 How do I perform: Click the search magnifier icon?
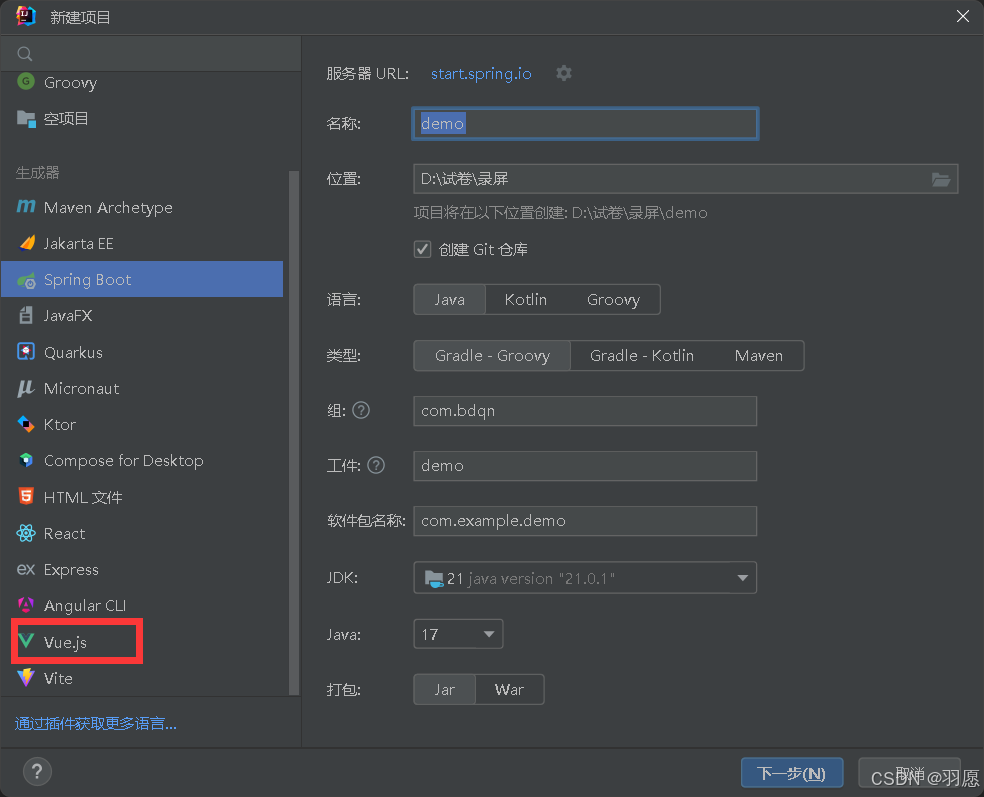click(x=24, y=54)
